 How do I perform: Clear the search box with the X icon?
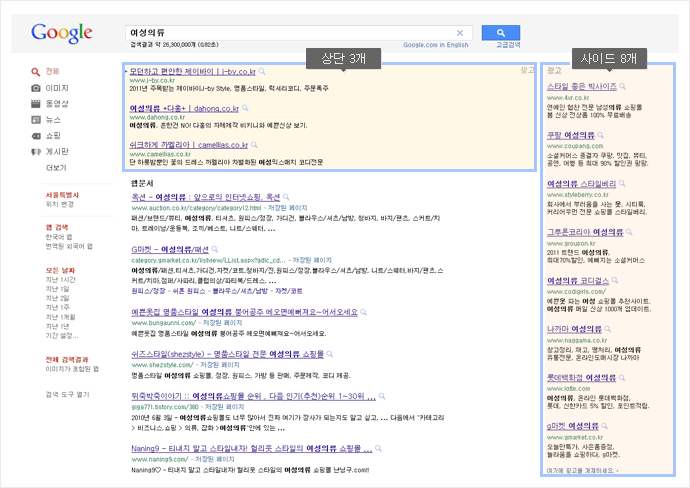(x=460, y=32)
